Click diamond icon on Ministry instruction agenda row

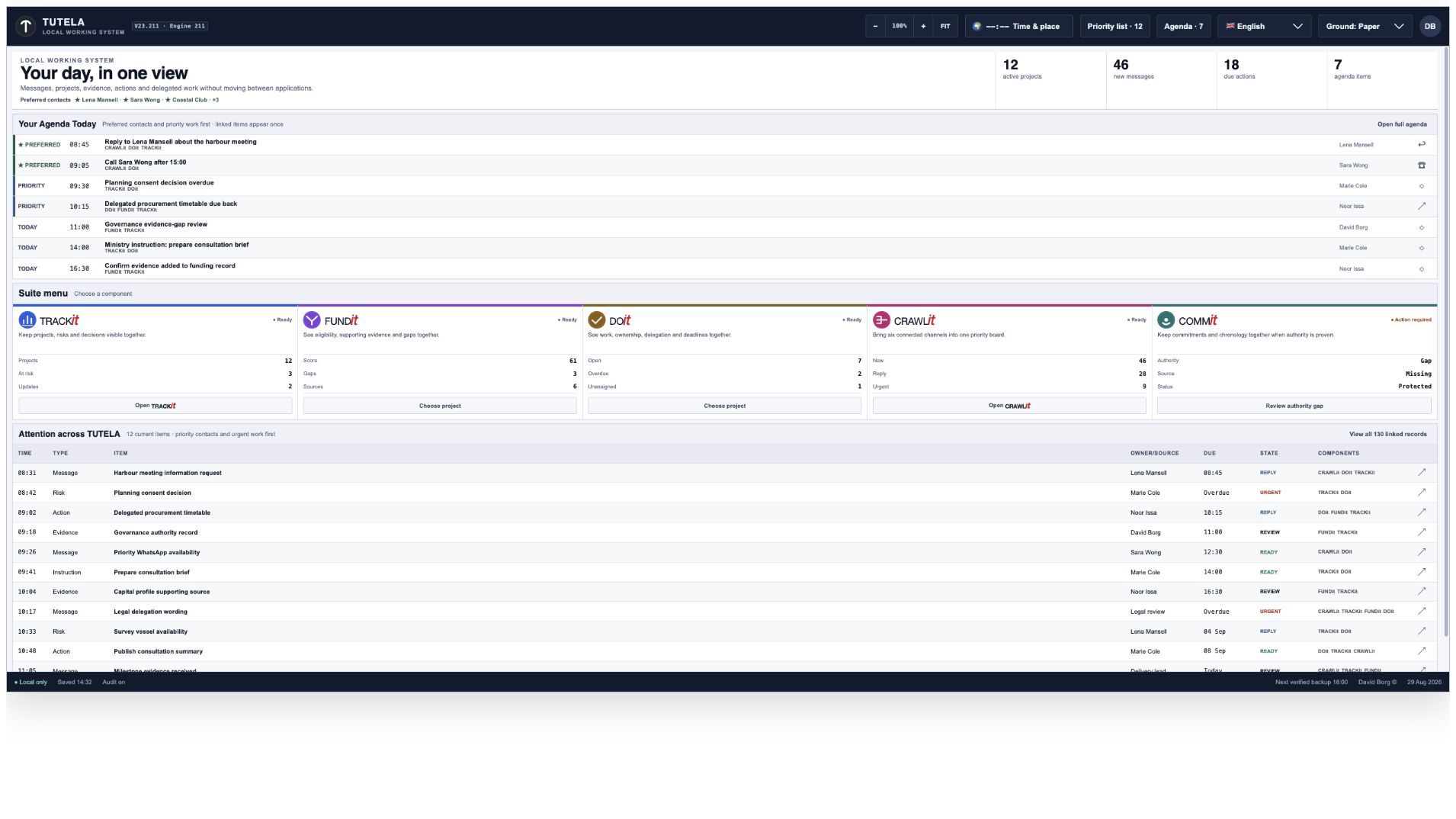click(x=1421, y=248)
